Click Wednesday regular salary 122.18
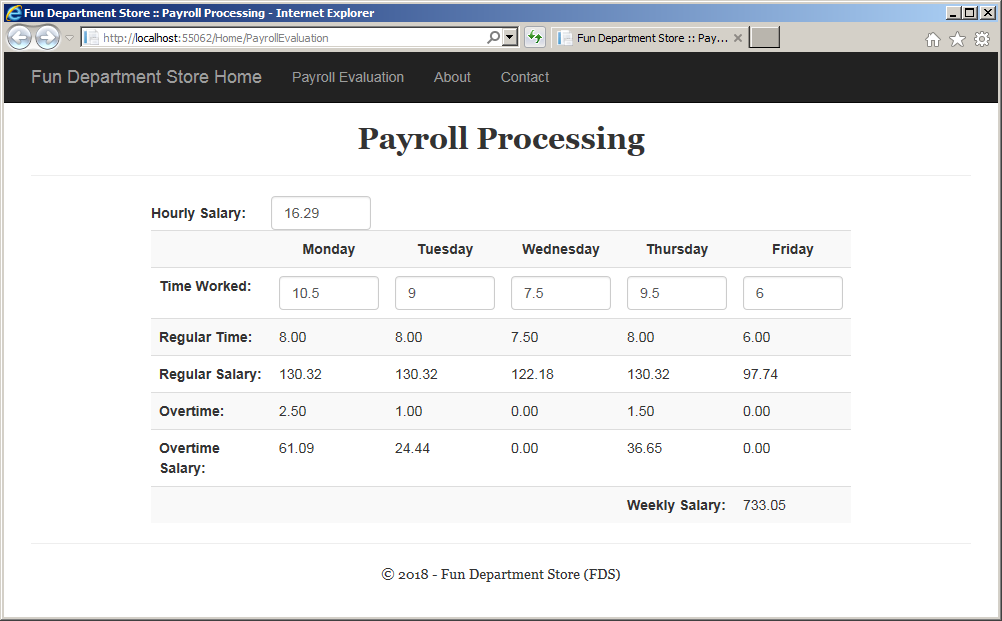 (x=532, y=374)
